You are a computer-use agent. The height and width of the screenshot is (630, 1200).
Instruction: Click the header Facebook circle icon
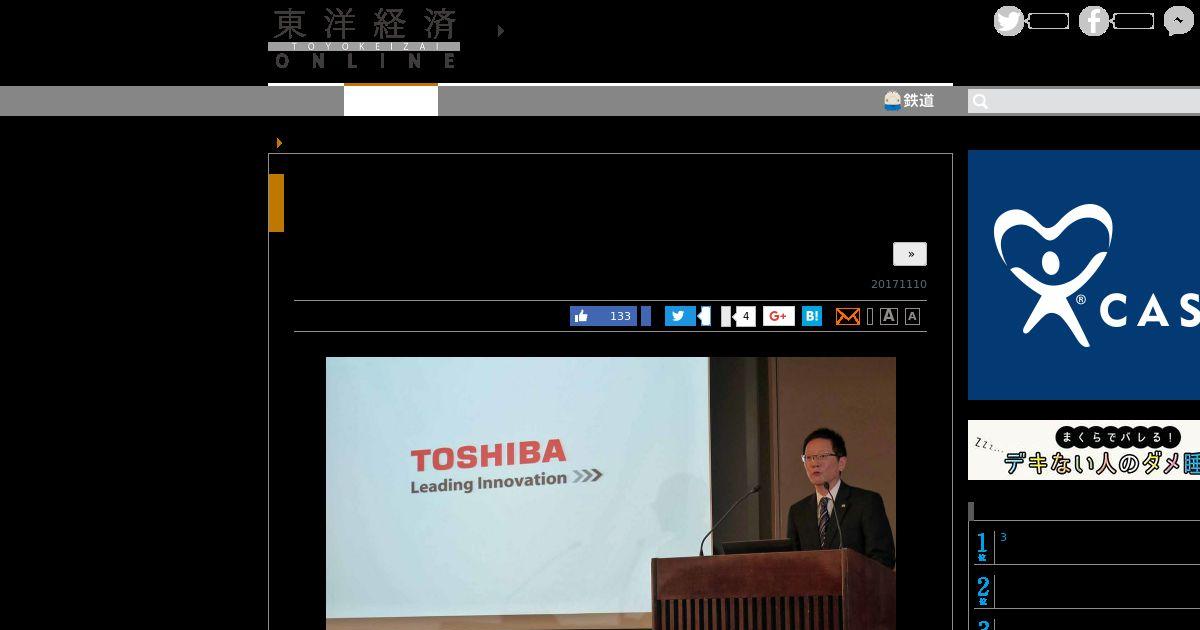[x=1094, y=21]
